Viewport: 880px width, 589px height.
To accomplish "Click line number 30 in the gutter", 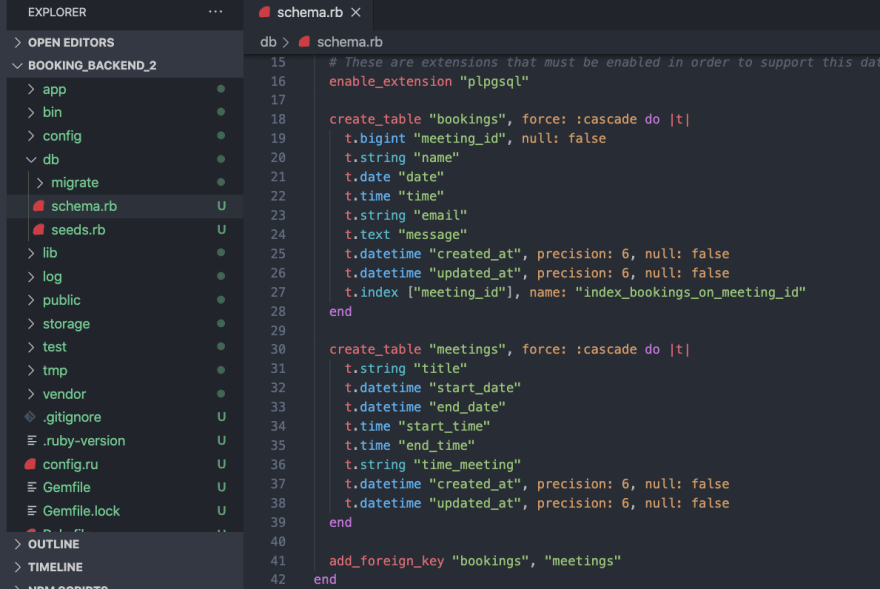I will pyautogui.click(x=278, y=349).
